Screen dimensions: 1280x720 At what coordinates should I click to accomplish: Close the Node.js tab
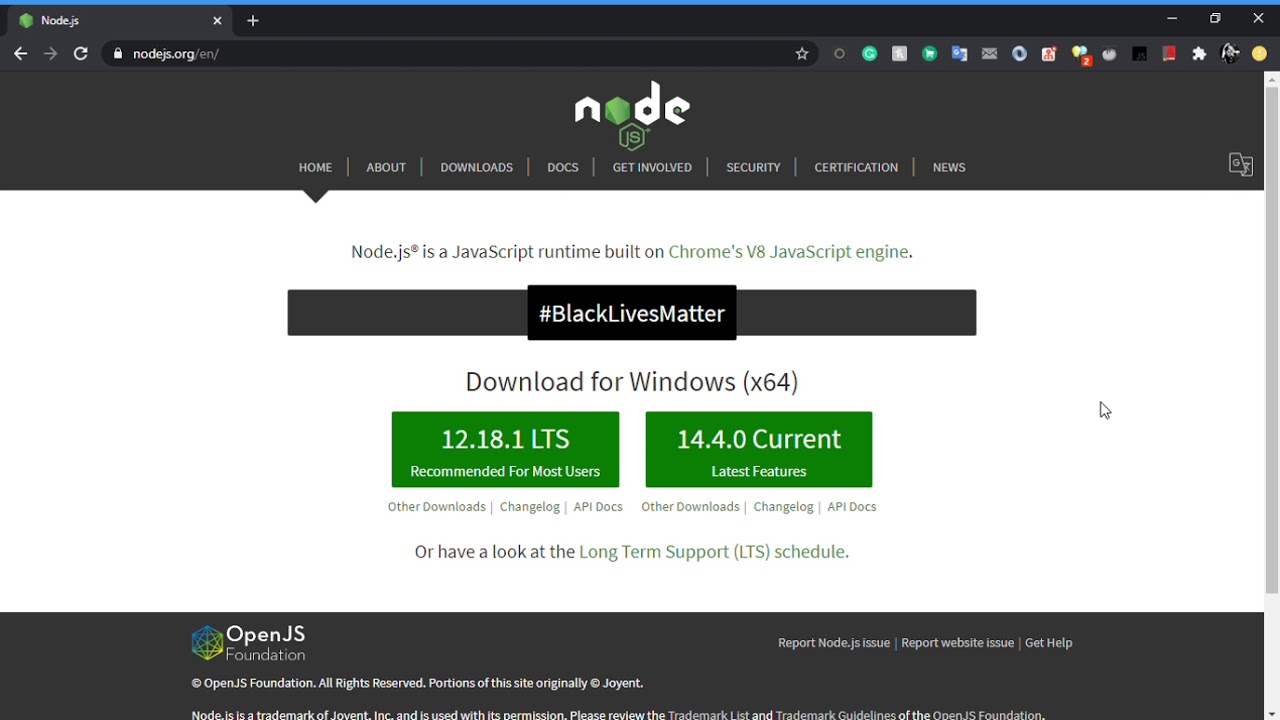[217, 20]
